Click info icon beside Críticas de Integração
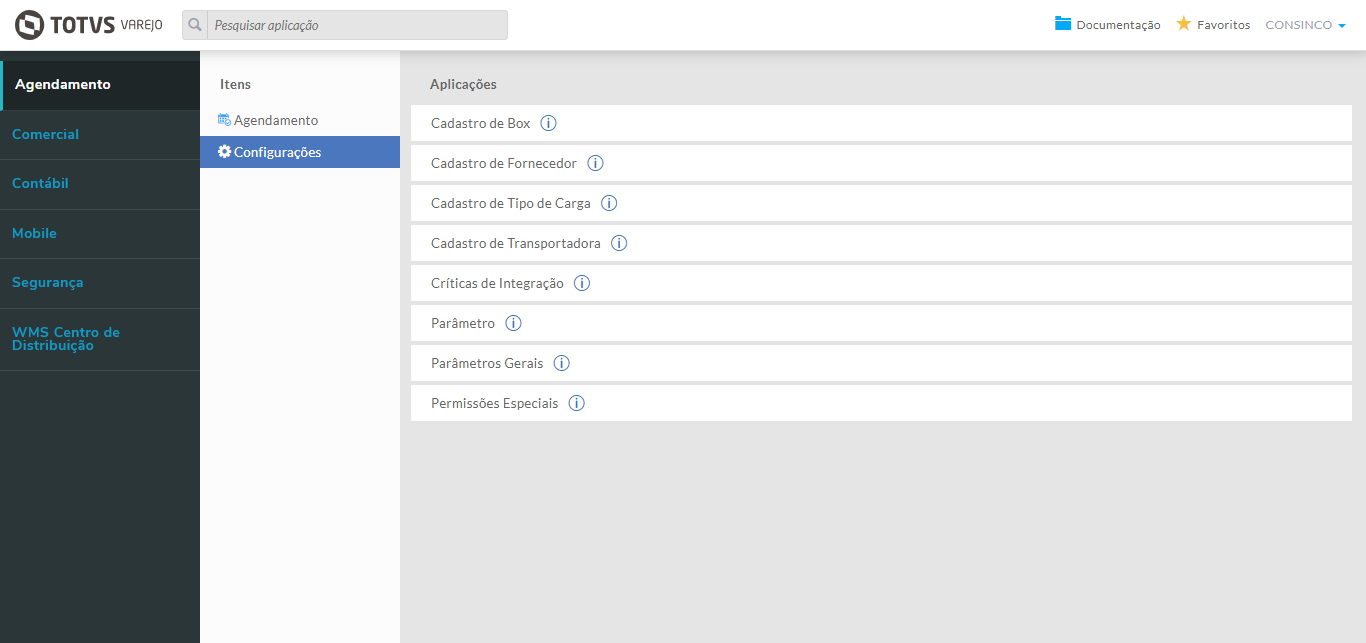 pos(582,283)
